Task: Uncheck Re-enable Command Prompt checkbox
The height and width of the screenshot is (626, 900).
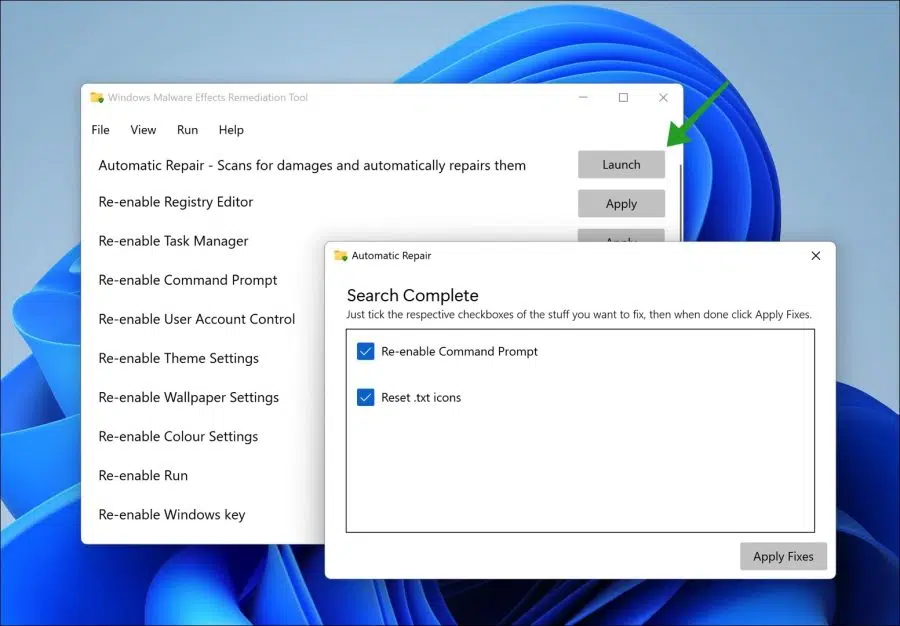Action: pos(366,351)
